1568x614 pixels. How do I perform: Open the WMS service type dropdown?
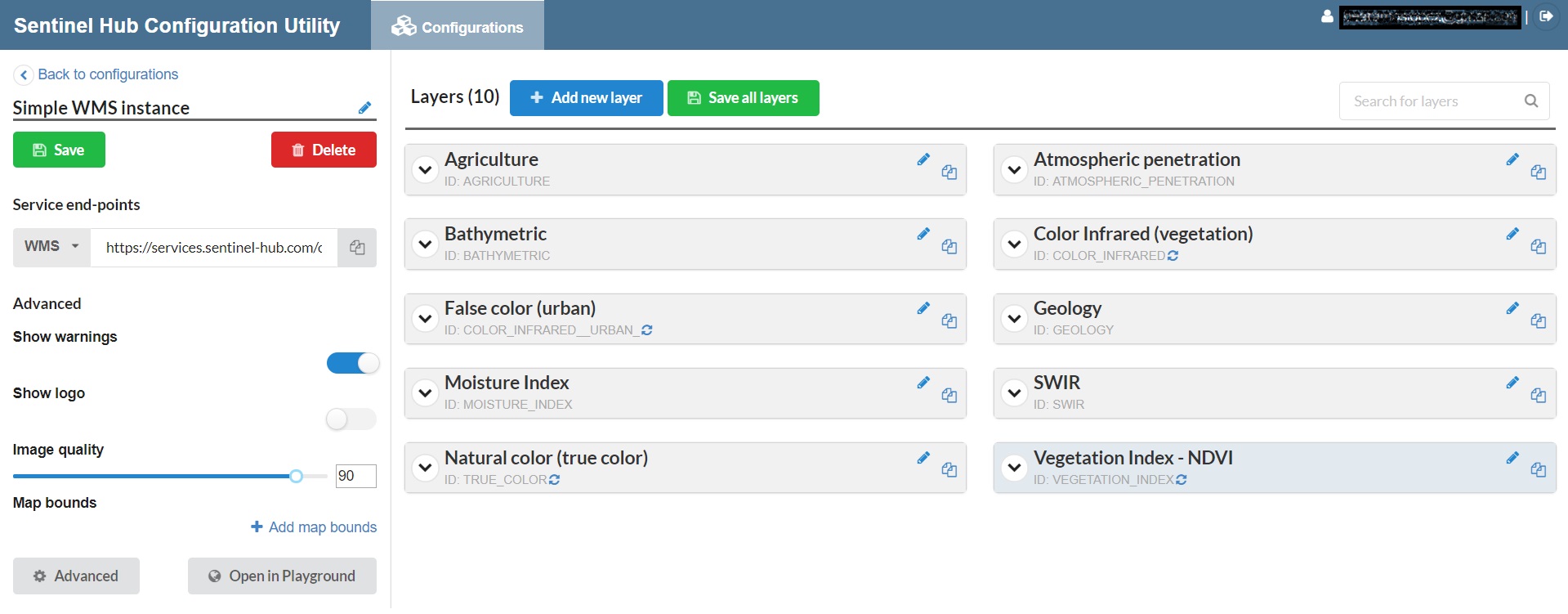pos(51,247)
